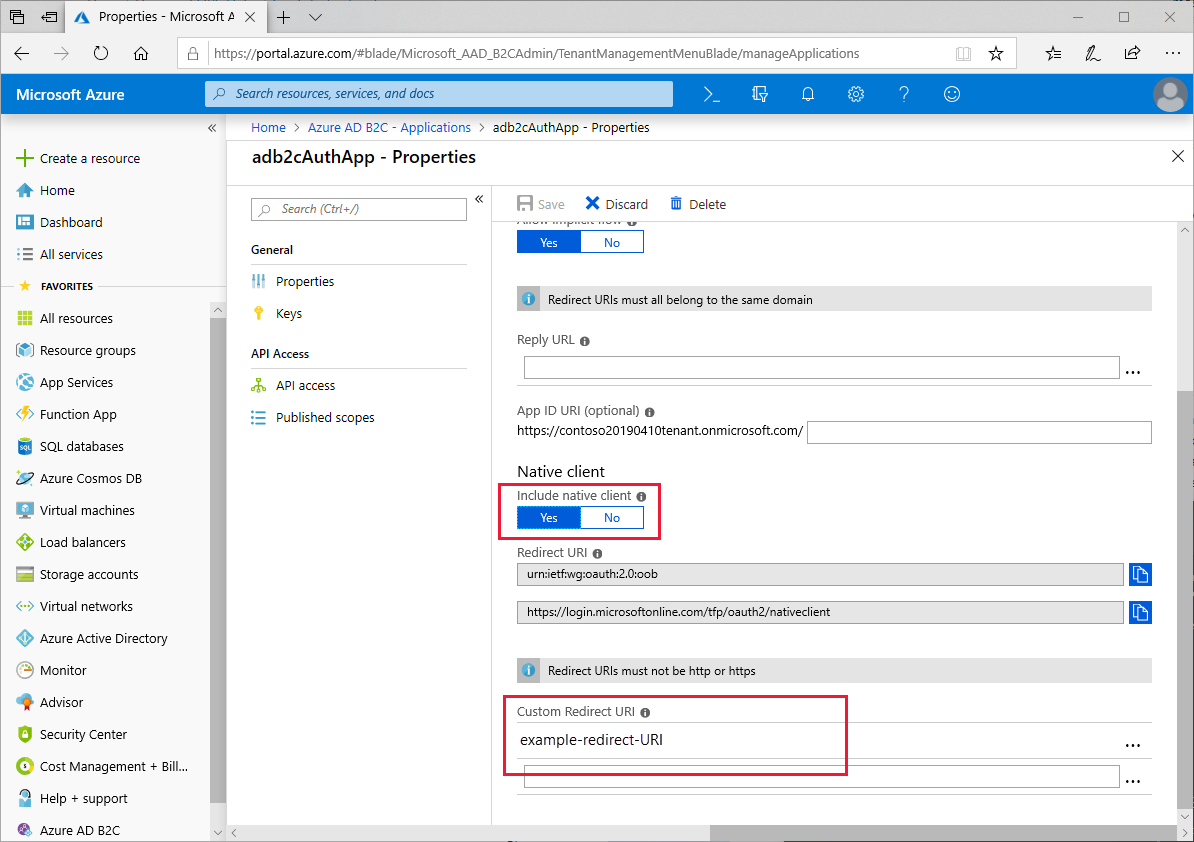Open portal settings gear

[x=855, y=93]
